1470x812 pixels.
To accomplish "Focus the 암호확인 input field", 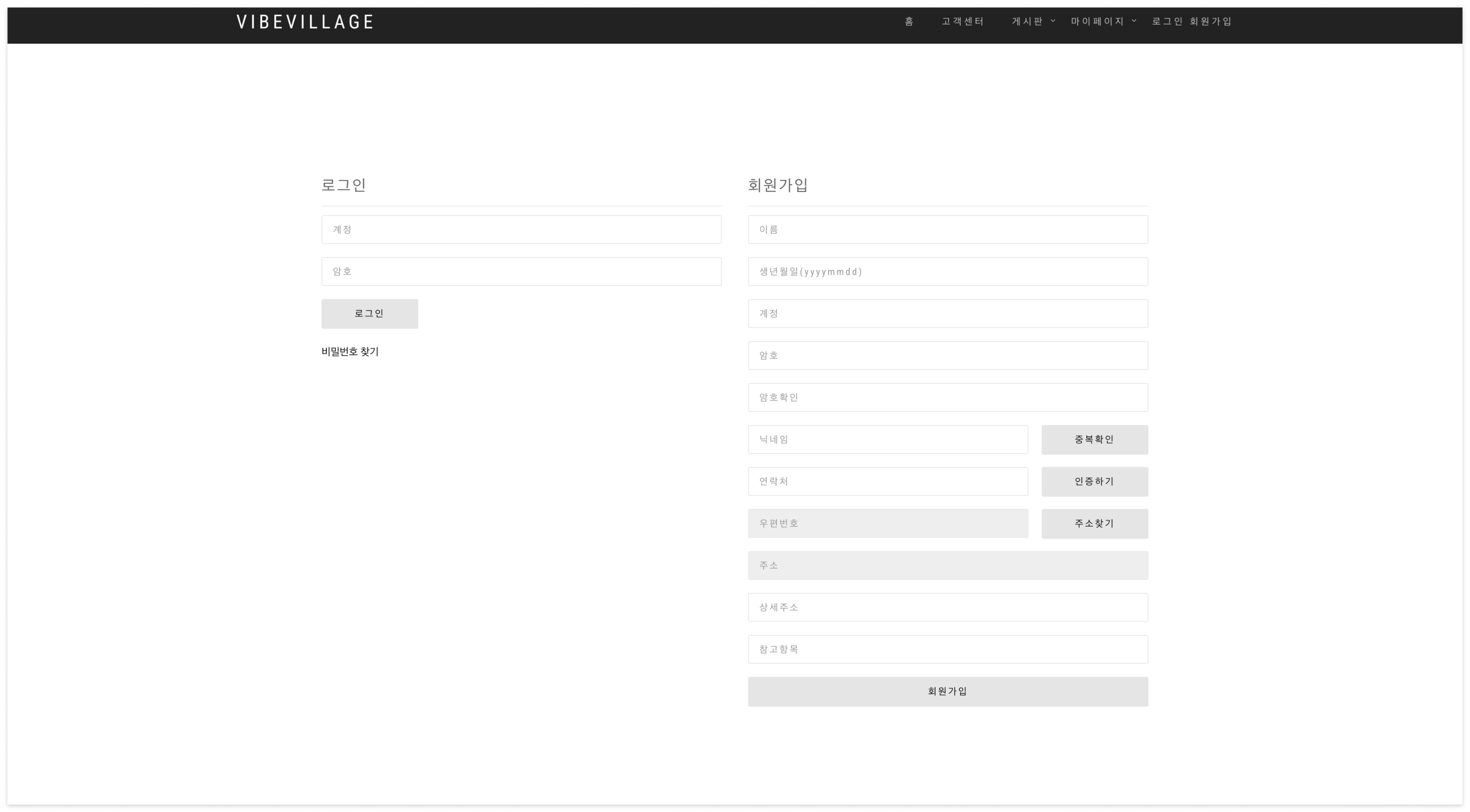I will 947,398.
